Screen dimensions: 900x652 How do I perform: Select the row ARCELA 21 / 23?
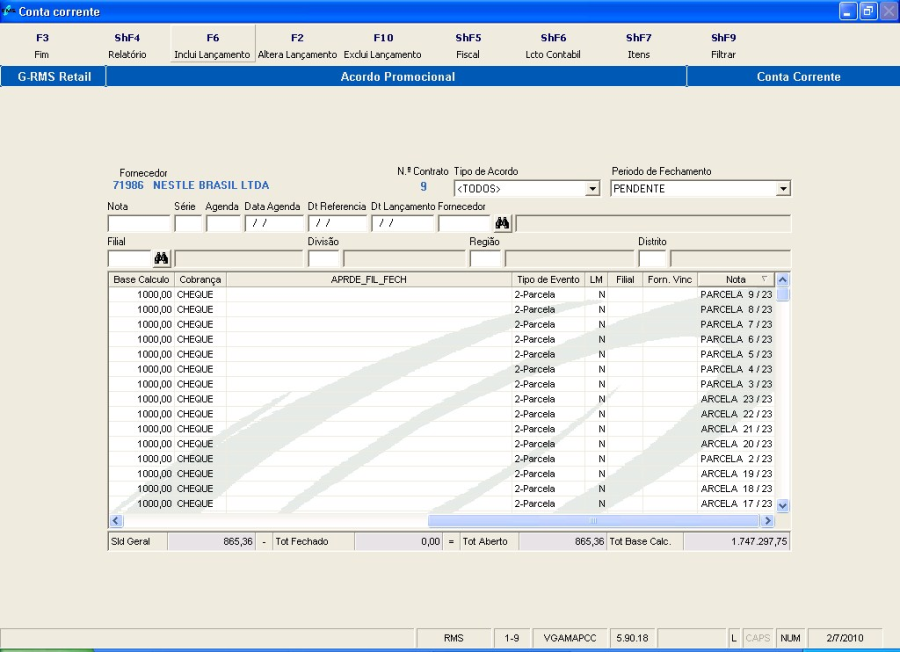point(441,429)
